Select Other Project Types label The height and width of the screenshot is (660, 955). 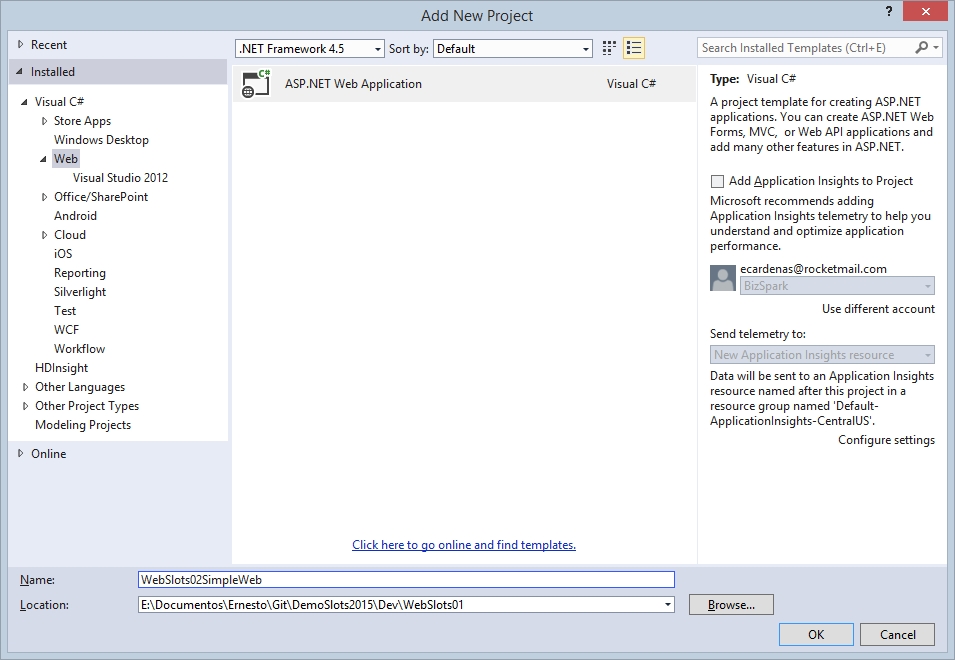87,406
